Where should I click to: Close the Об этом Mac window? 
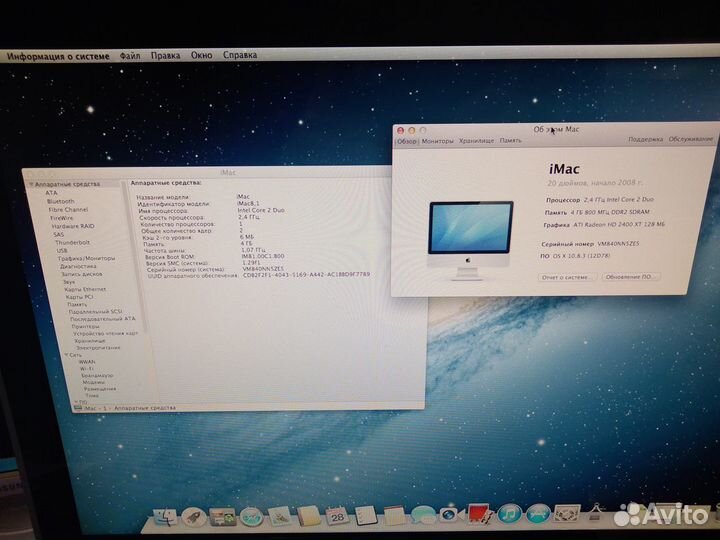click(400, 131)
